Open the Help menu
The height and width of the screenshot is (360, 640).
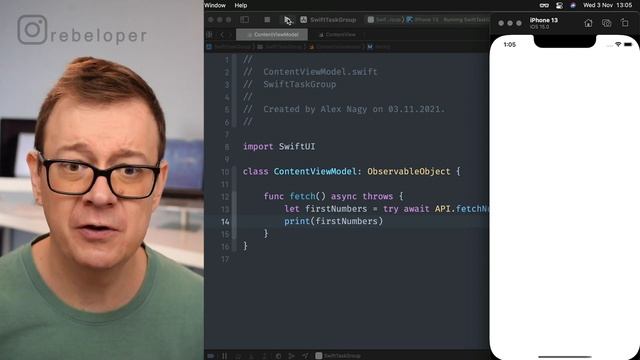click(x=240, y=5)
